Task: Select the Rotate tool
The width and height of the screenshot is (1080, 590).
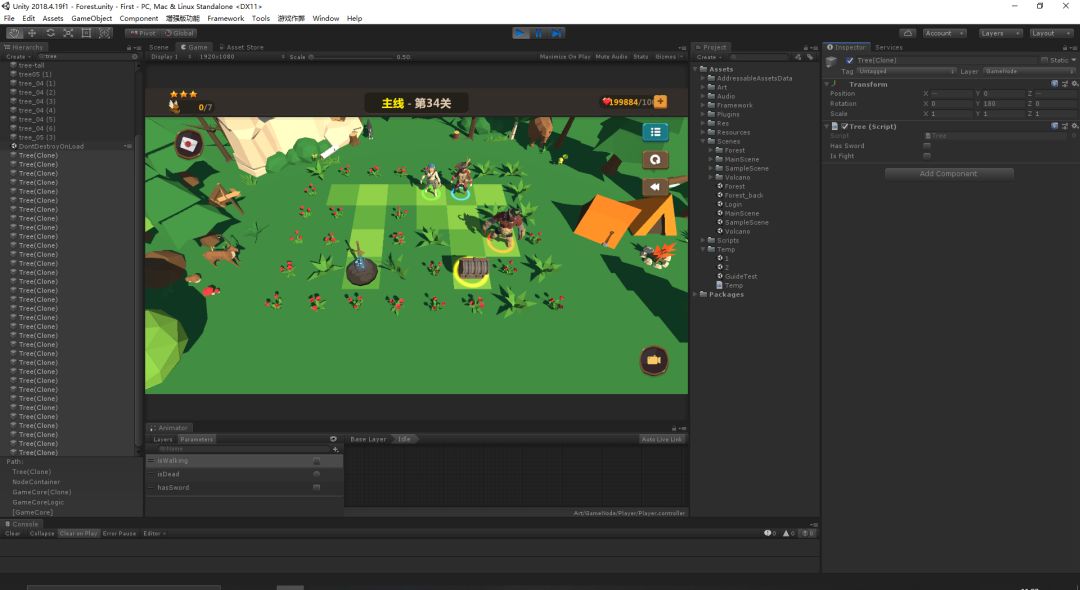Action: coord(50,33)
